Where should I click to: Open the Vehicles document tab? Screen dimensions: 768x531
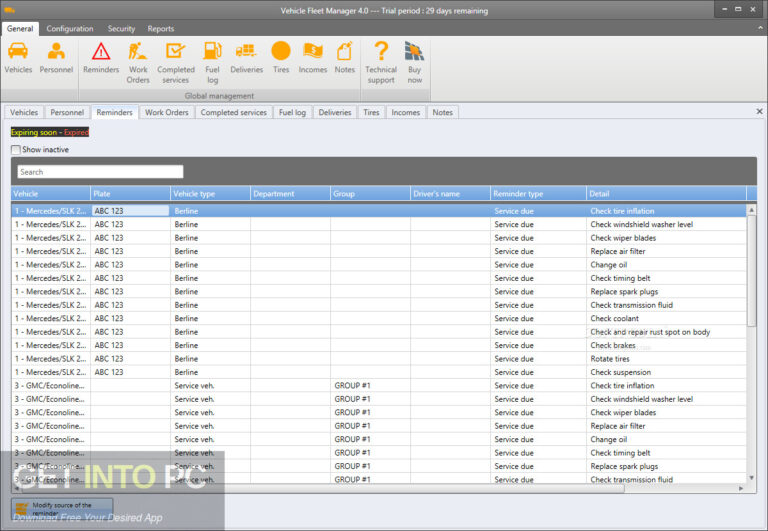pos(24,112)
